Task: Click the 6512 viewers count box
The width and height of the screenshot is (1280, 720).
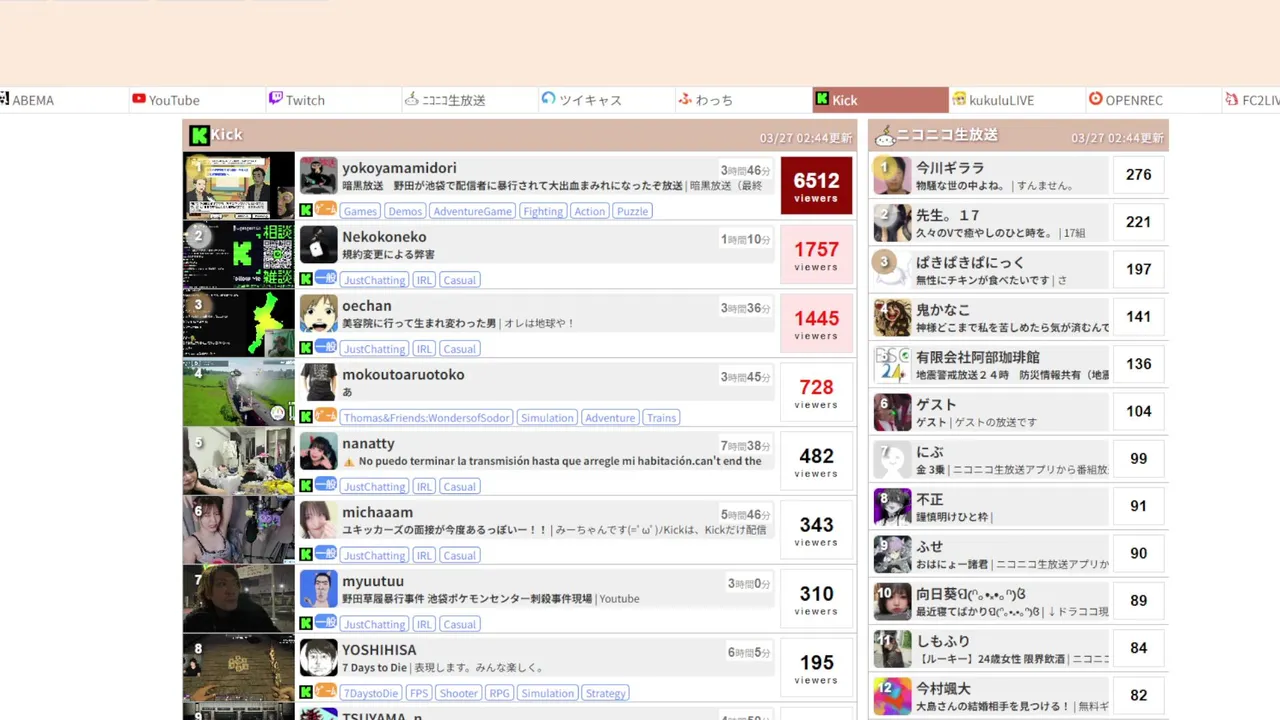Action: click(816, 186)
